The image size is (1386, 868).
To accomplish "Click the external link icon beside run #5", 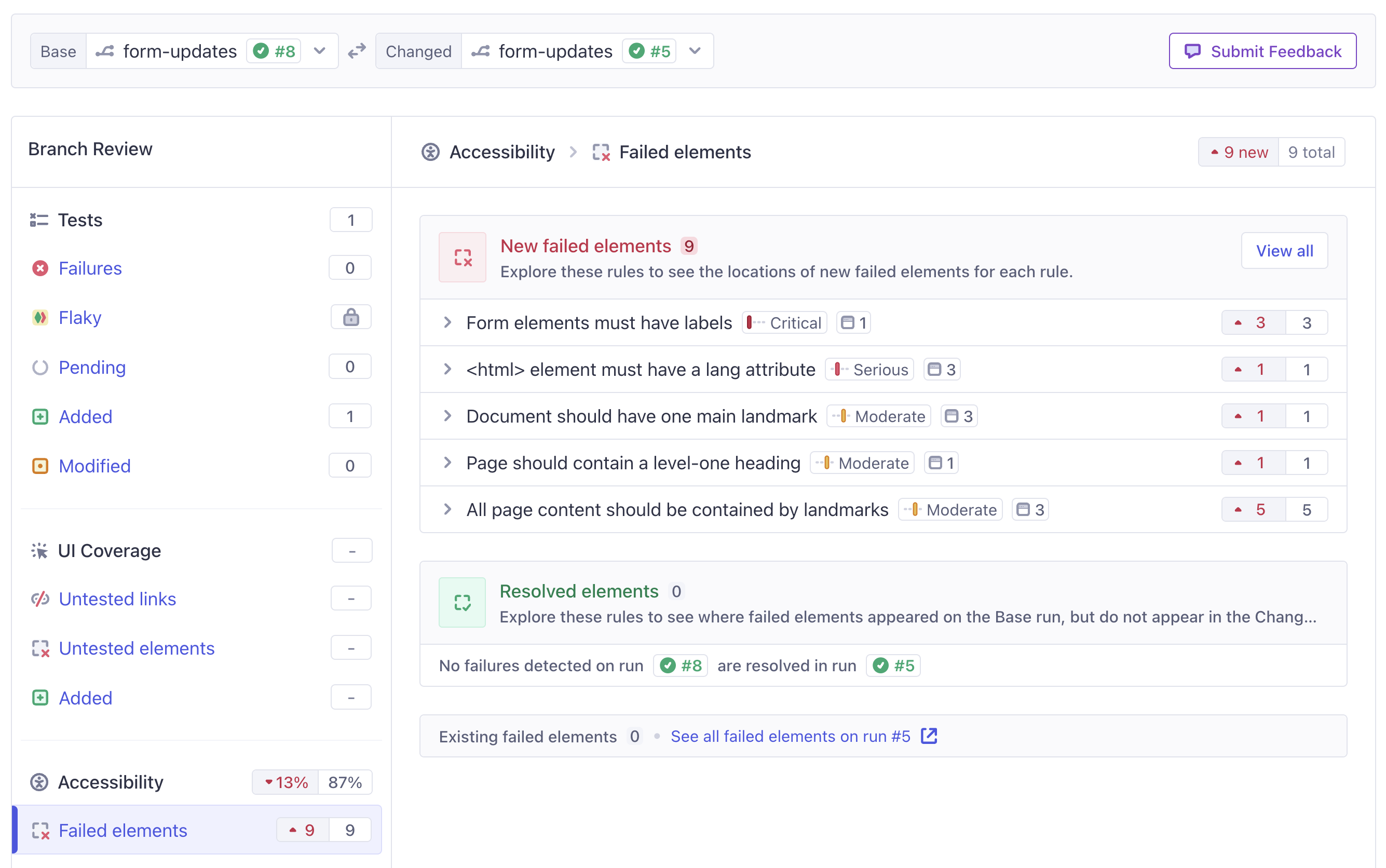I will 929,736.
